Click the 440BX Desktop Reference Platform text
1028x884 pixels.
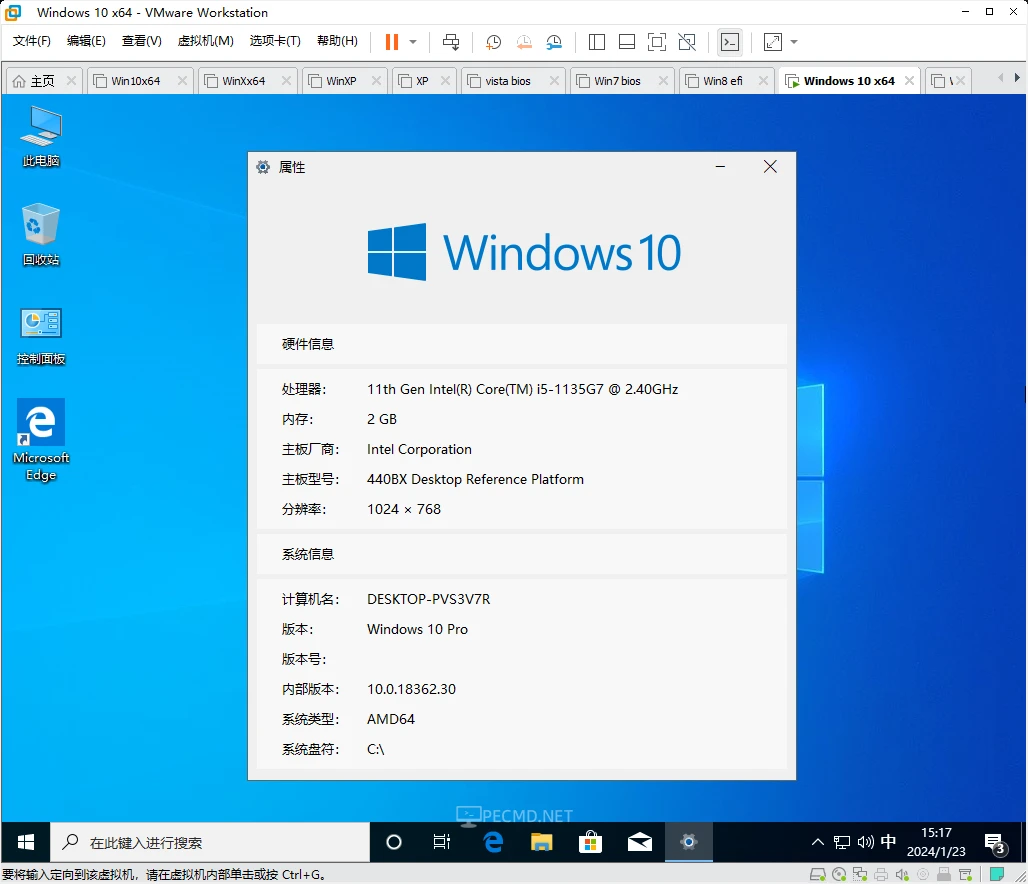coord(475,479)
